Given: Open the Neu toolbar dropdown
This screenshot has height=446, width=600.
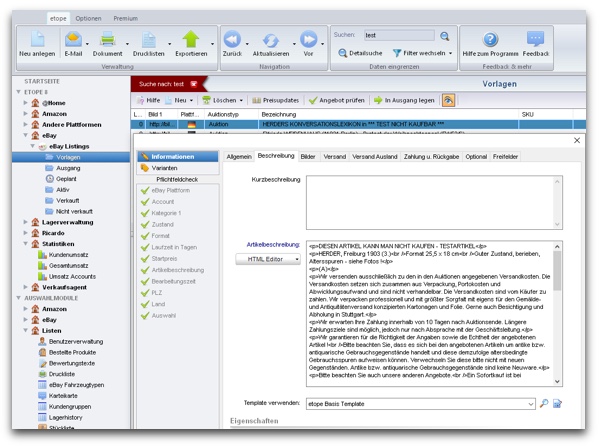Looking at the screenshot, I should (x=179, y=100).
